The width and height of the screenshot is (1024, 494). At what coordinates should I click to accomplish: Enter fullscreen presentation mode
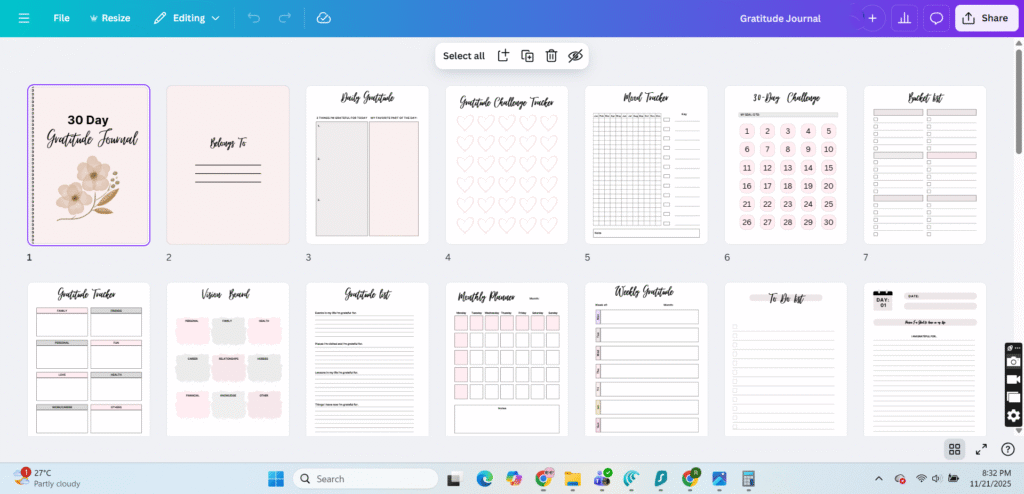coord(981,449)
